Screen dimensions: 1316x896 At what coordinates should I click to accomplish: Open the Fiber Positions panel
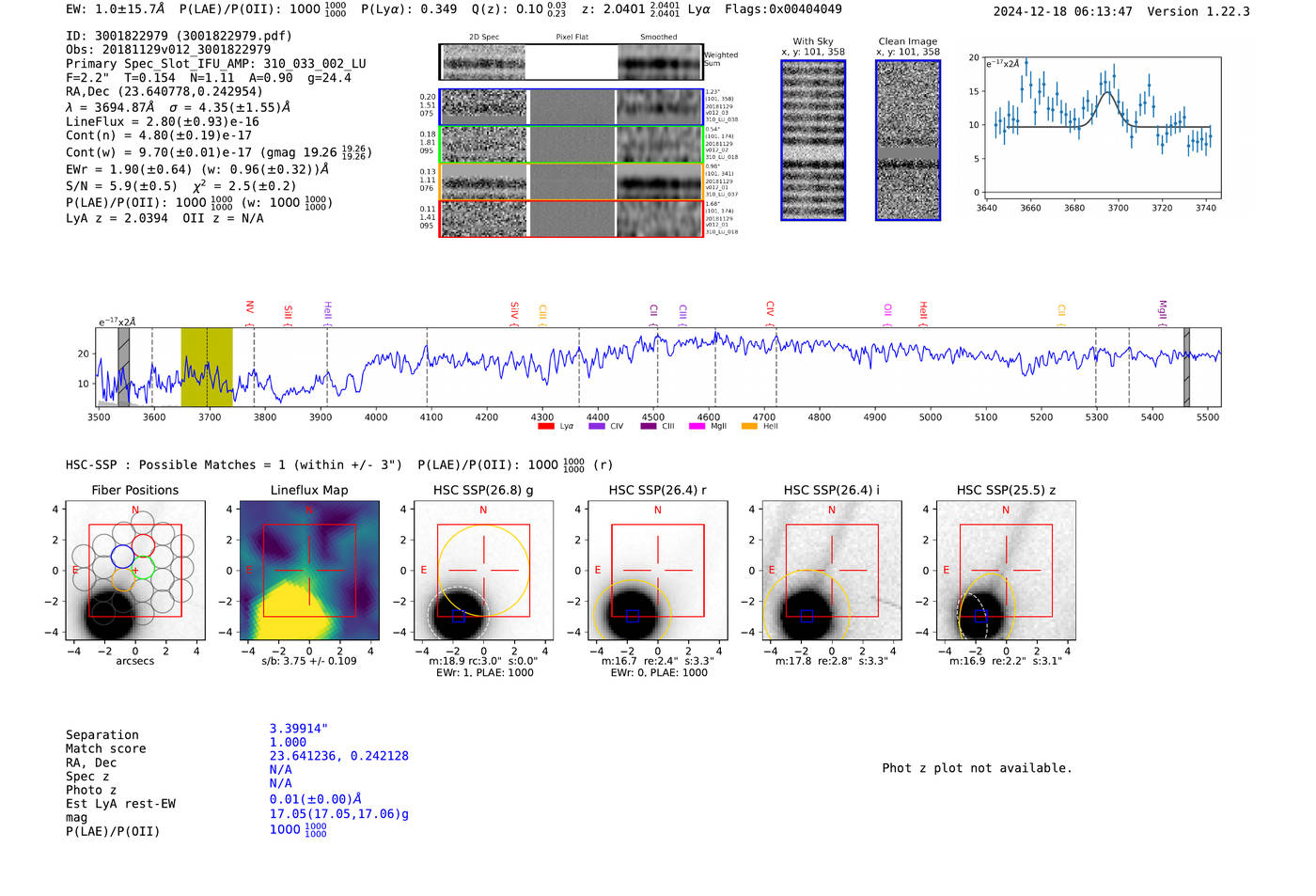[135, 571]
